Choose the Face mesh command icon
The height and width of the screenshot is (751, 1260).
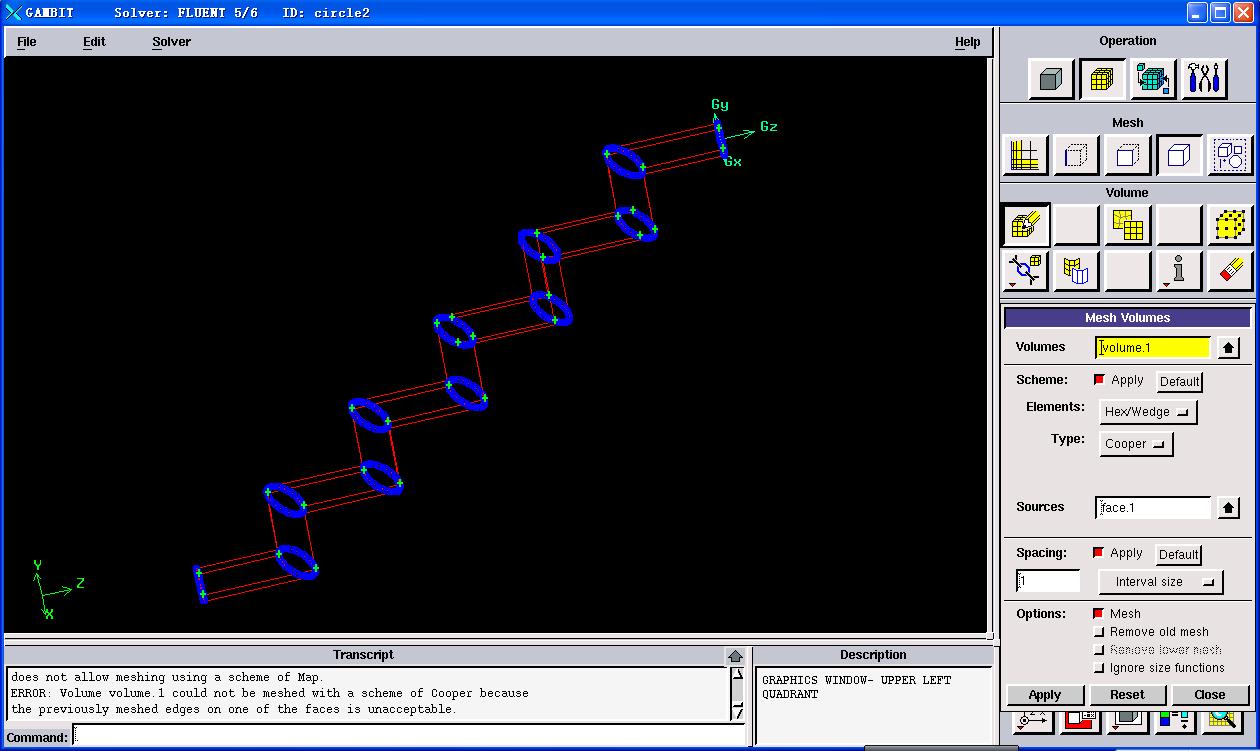tap(1127, 155)
